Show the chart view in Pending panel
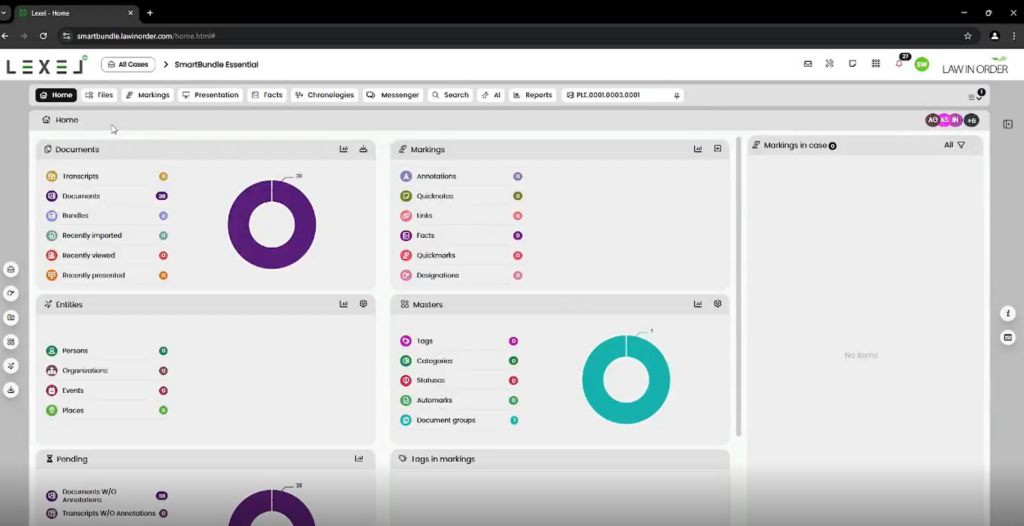 click(x=359, y=459)
